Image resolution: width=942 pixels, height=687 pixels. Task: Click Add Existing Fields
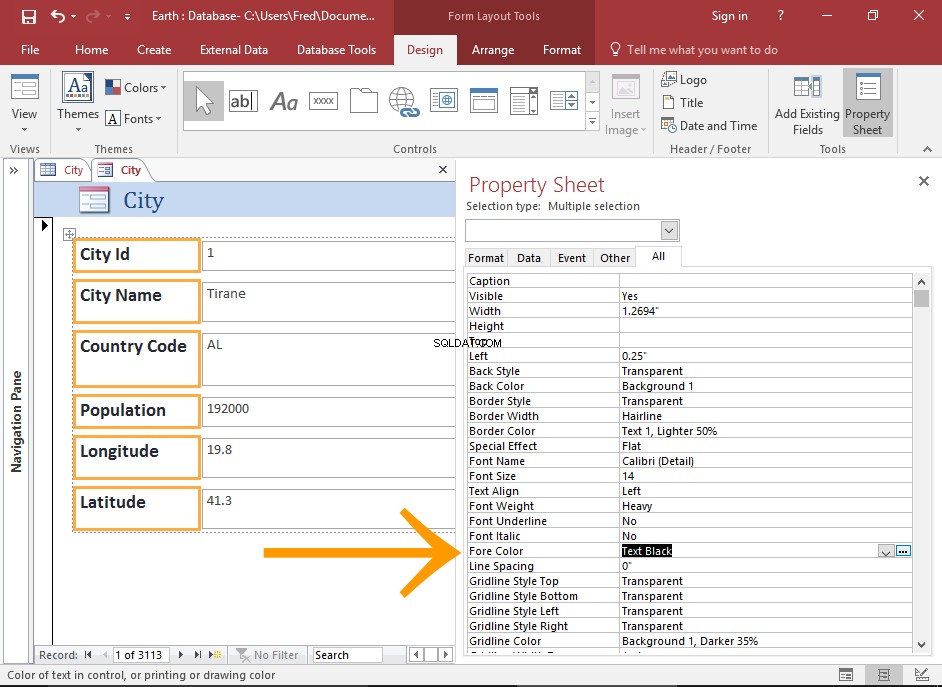807,105
